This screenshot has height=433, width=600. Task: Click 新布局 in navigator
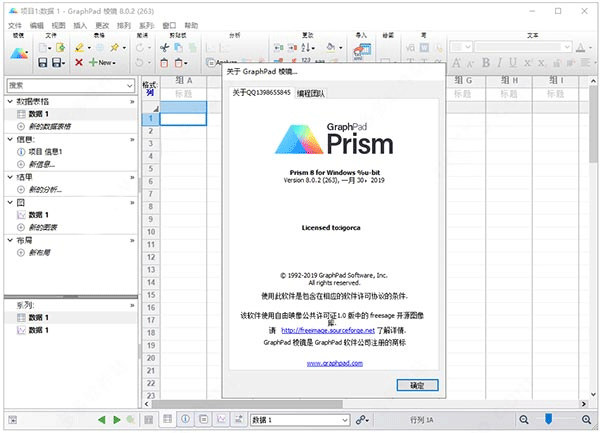[x=39, y=252]
